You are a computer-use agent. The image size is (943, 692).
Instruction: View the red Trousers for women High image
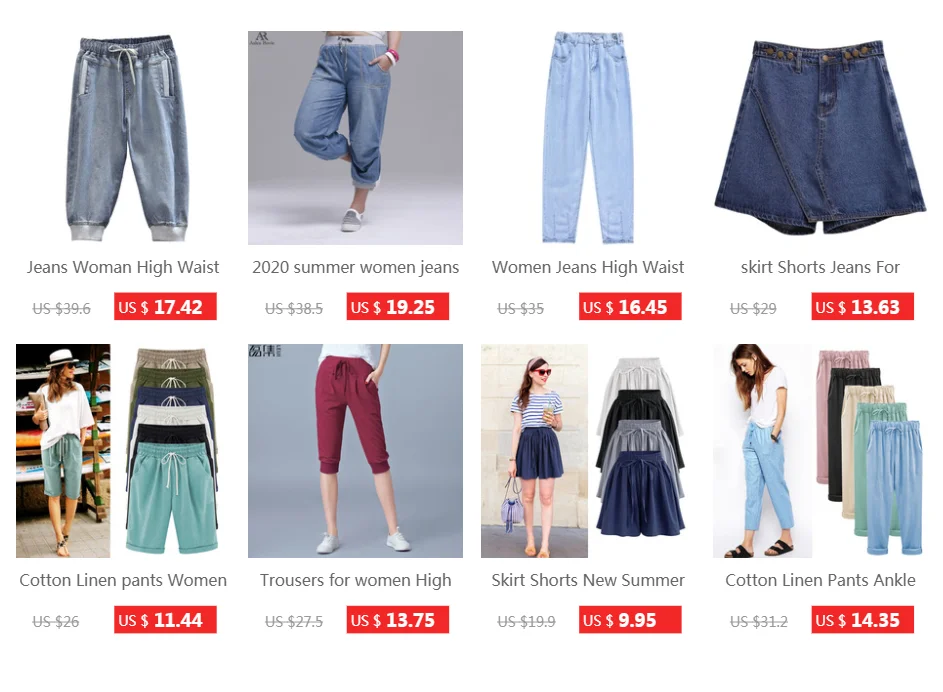click(x=355, y=451)
